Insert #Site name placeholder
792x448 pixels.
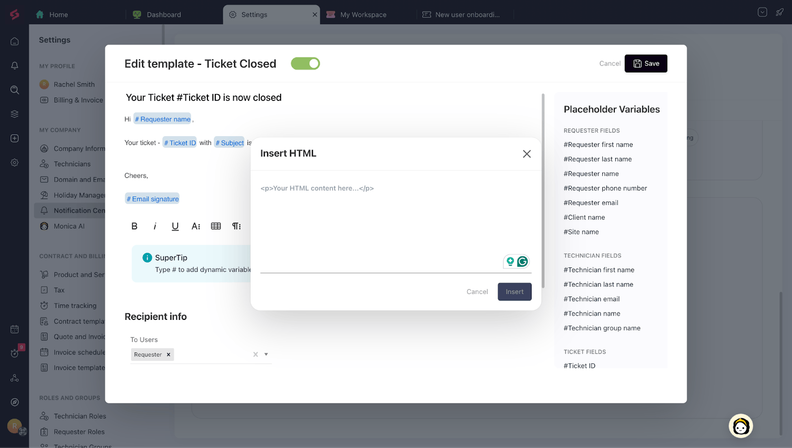(581, 232)
